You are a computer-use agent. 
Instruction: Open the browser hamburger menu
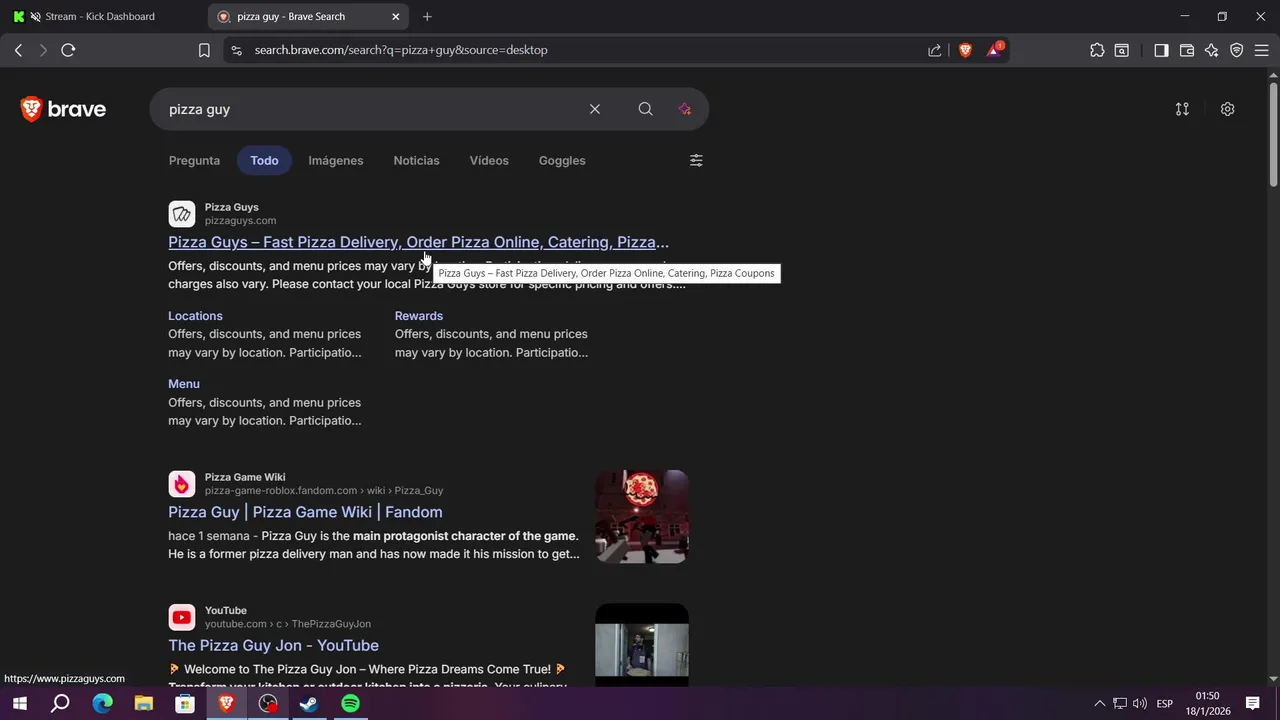[1261, 50]
